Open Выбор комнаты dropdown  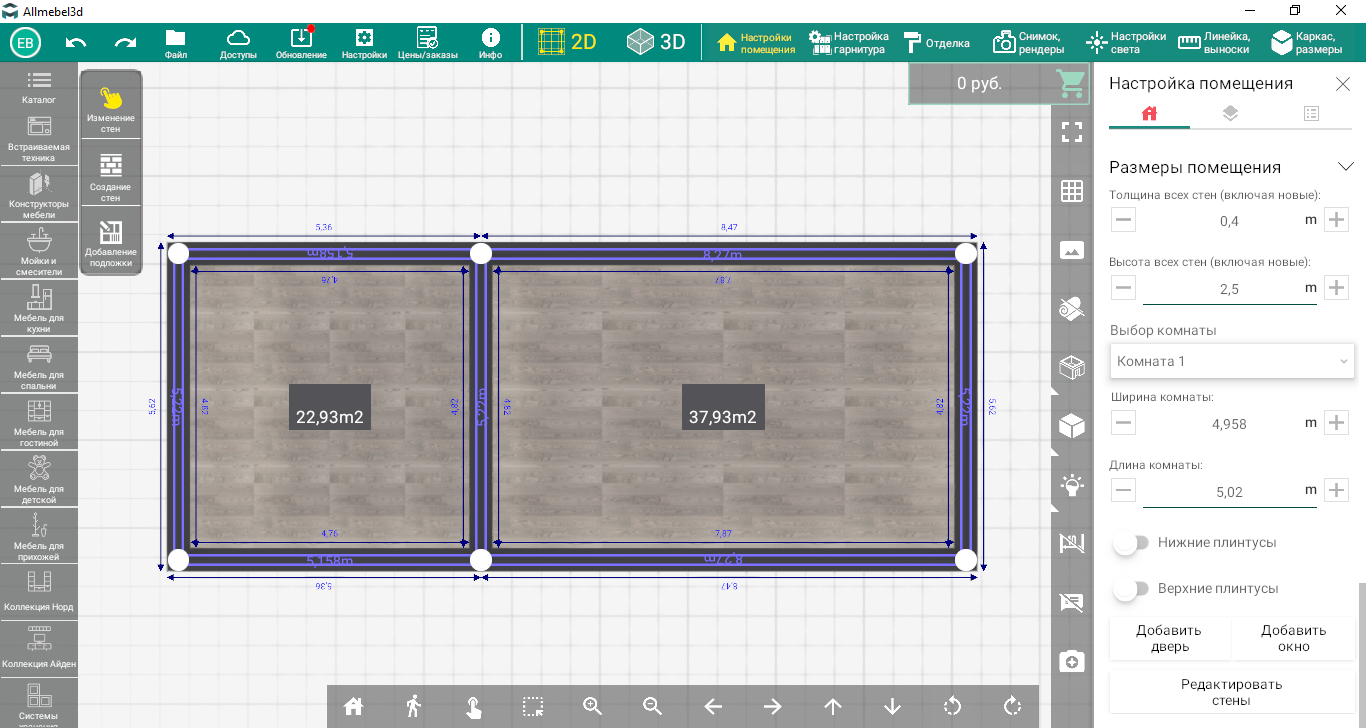(1232, 361)
